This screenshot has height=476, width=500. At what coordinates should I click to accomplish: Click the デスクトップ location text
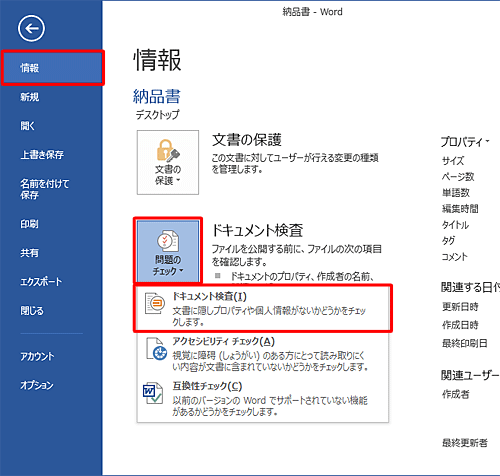click(157, 115)
